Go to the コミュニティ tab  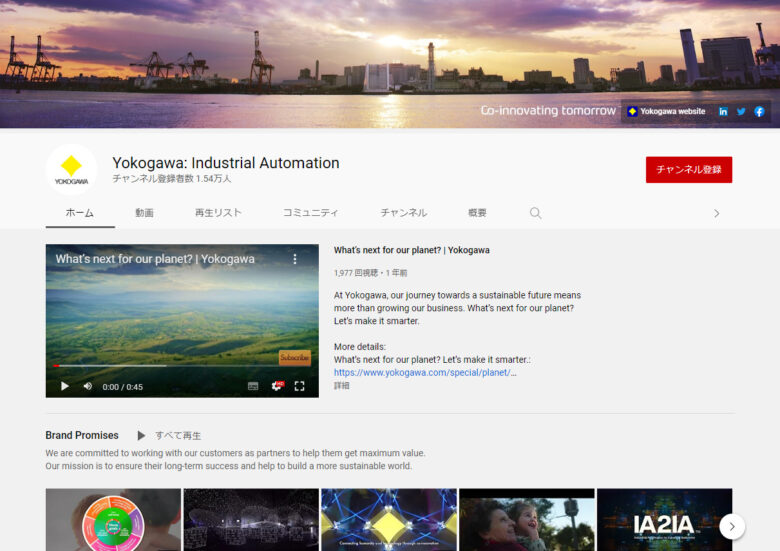tap(310, 213)
